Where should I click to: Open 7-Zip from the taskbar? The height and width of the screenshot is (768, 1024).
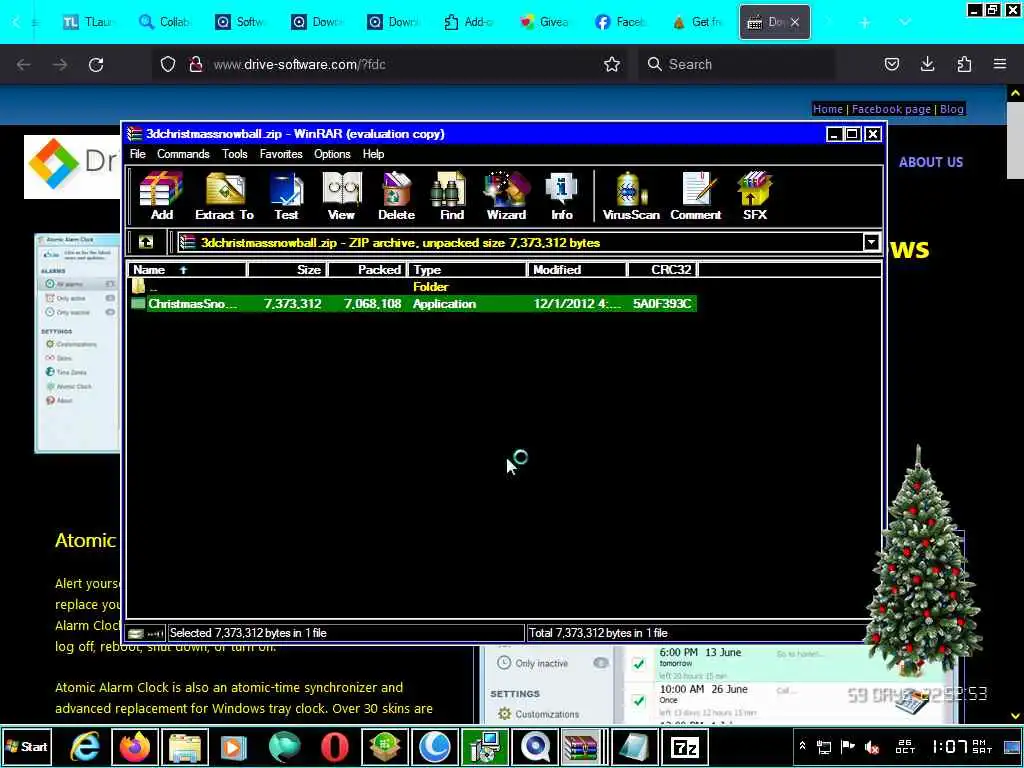point(684,746)
